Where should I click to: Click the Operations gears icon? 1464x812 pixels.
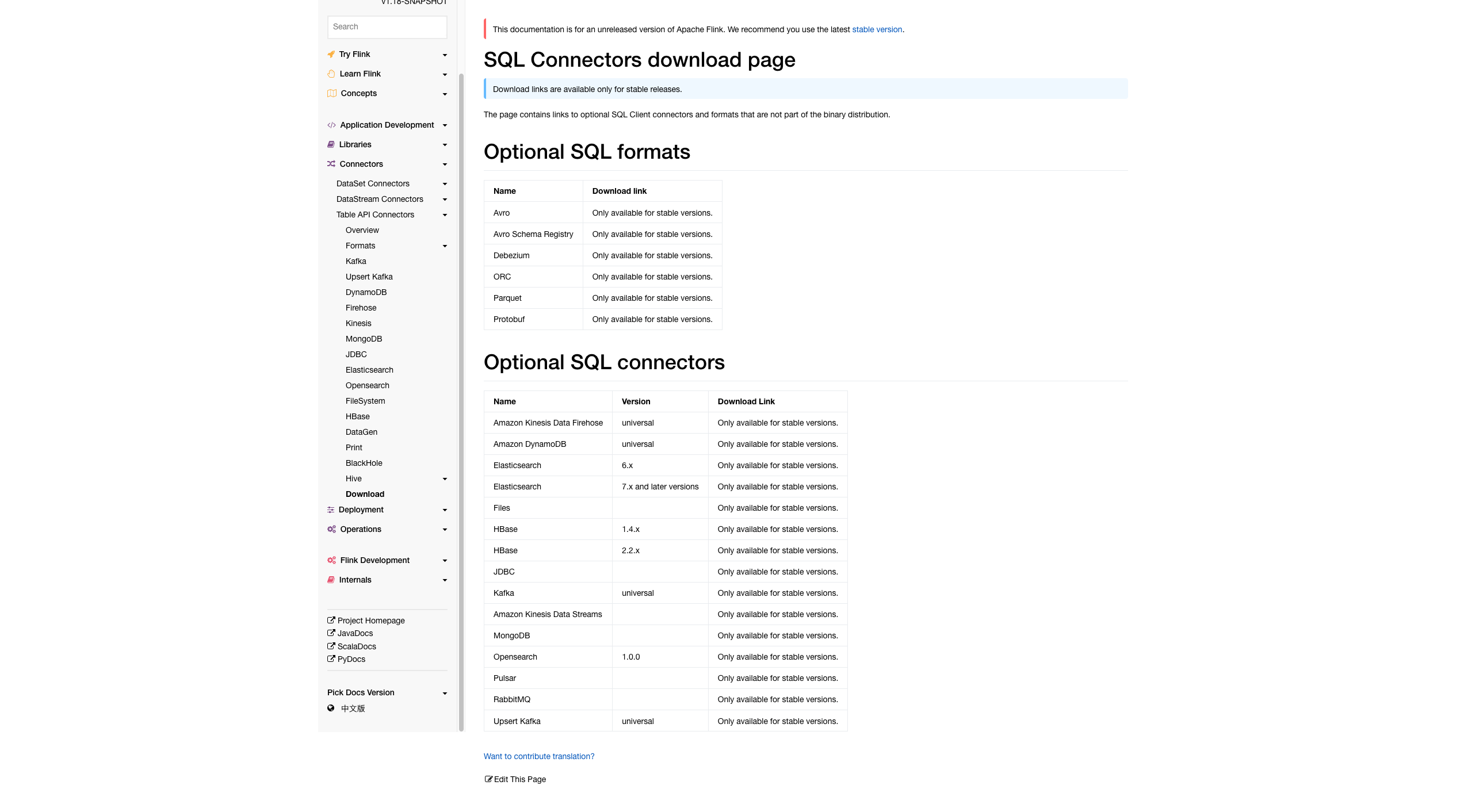coord(332,529)
